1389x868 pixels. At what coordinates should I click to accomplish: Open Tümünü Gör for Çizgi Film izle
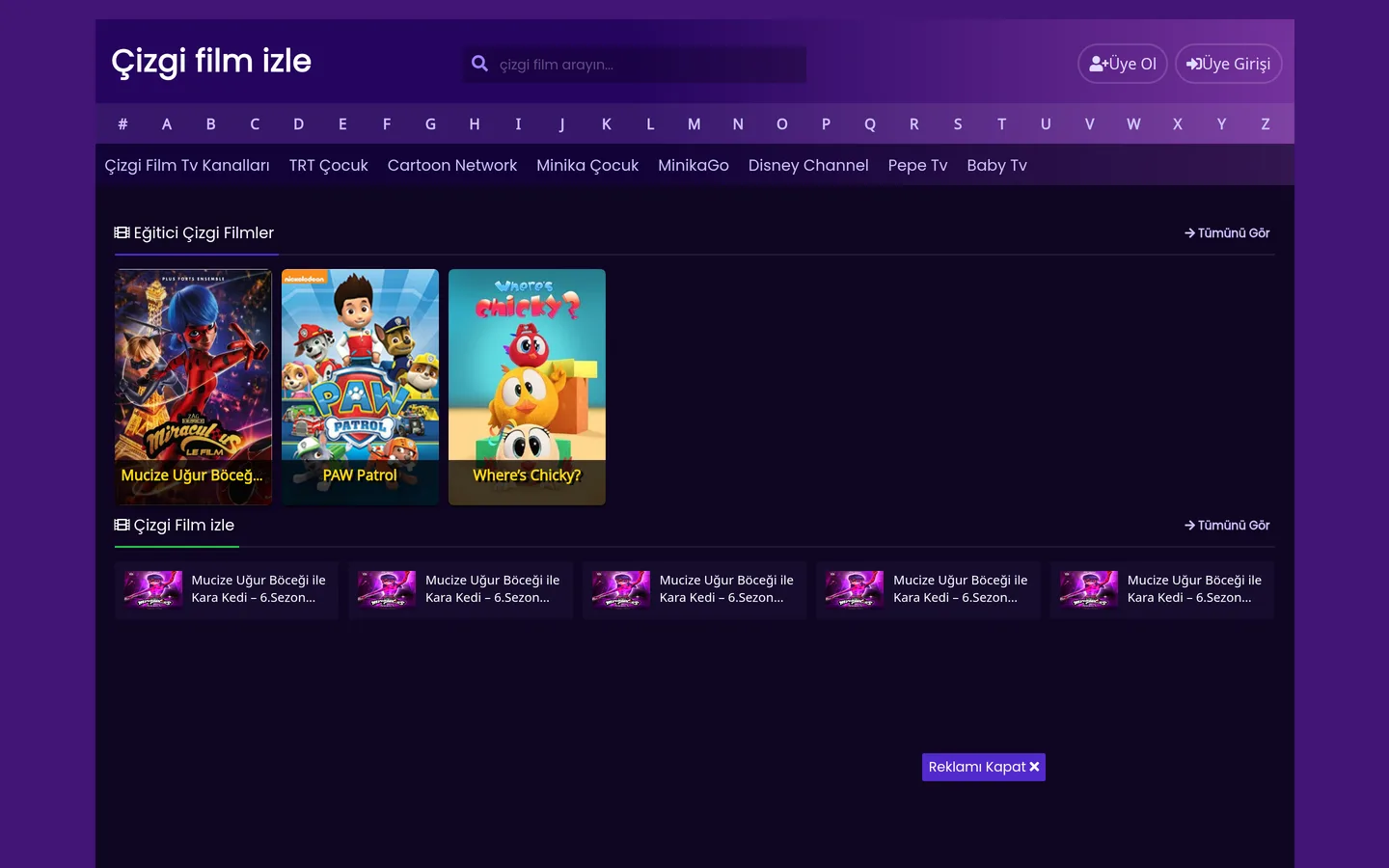(1227, 525)
